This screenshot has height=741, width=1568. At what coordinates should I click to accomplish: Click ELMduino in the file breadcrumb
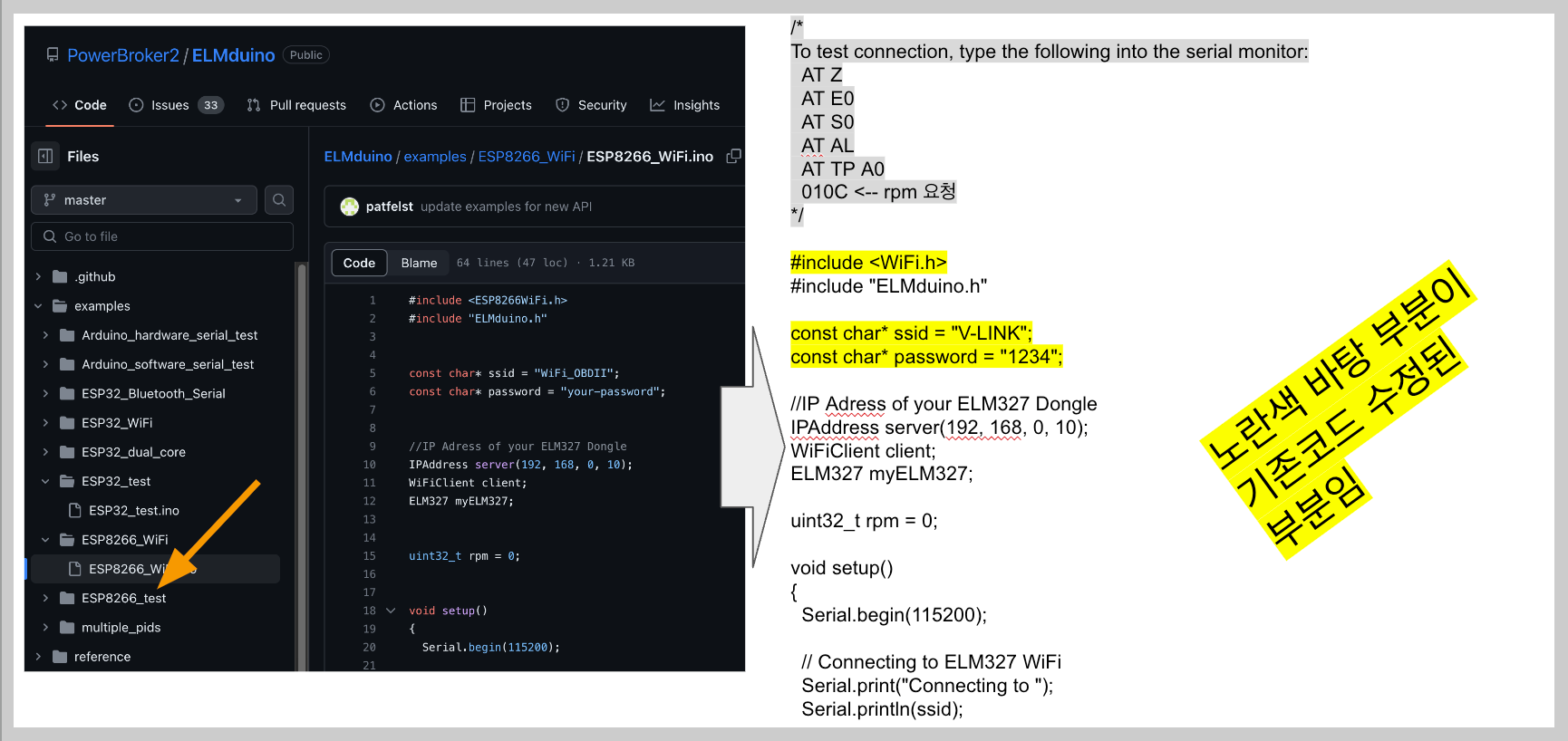[x=358, y=157]
